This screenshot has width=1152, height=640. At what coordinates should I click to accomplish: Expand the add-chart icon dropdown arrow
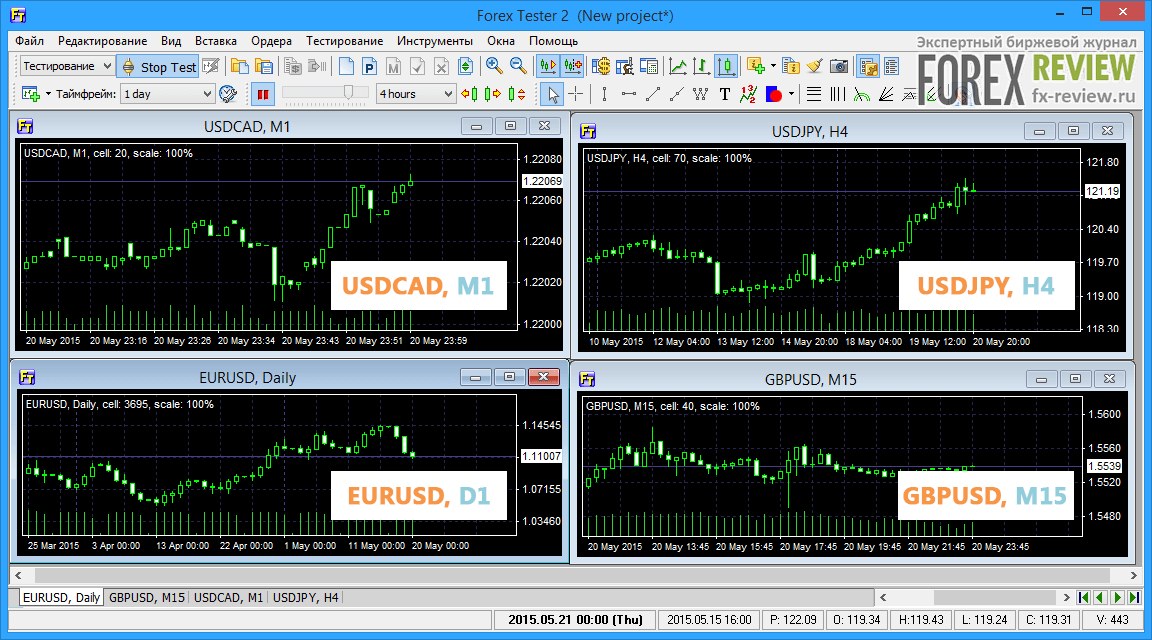tap(48, 94)
